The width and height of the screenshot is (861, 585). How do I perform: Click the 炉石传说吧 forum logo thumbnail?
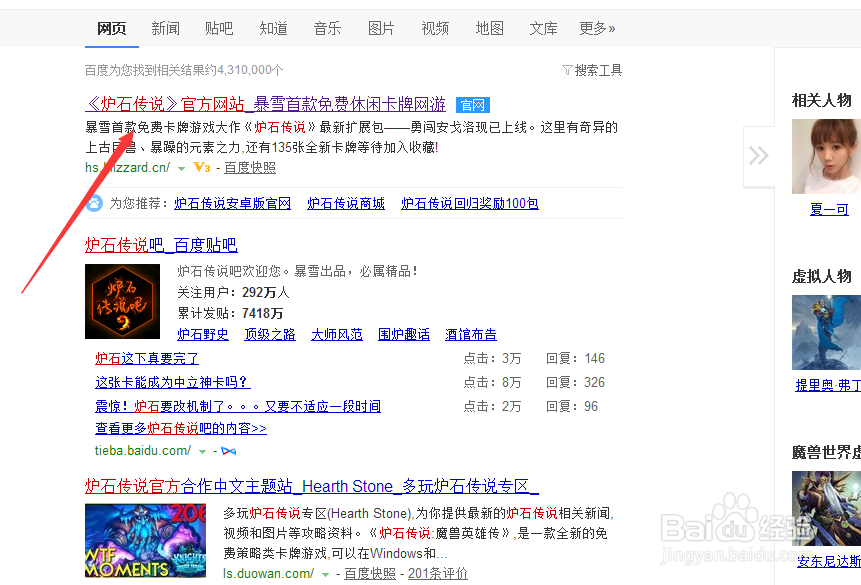122,302
